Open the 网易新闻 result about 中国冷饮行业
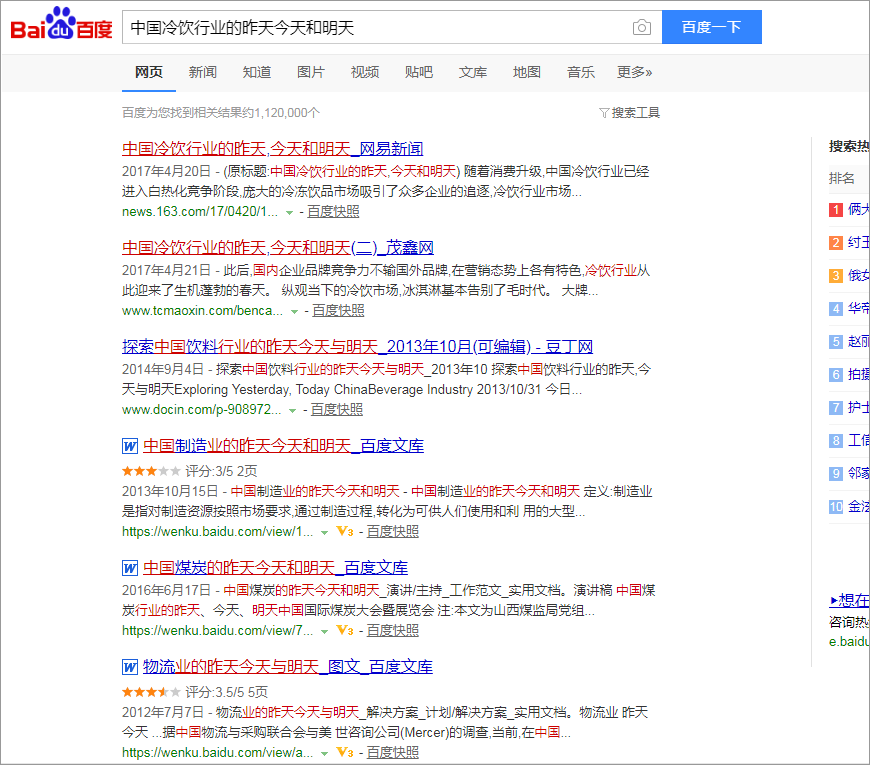The width and height of the screenshot is (870, 766). coord(272,149)
